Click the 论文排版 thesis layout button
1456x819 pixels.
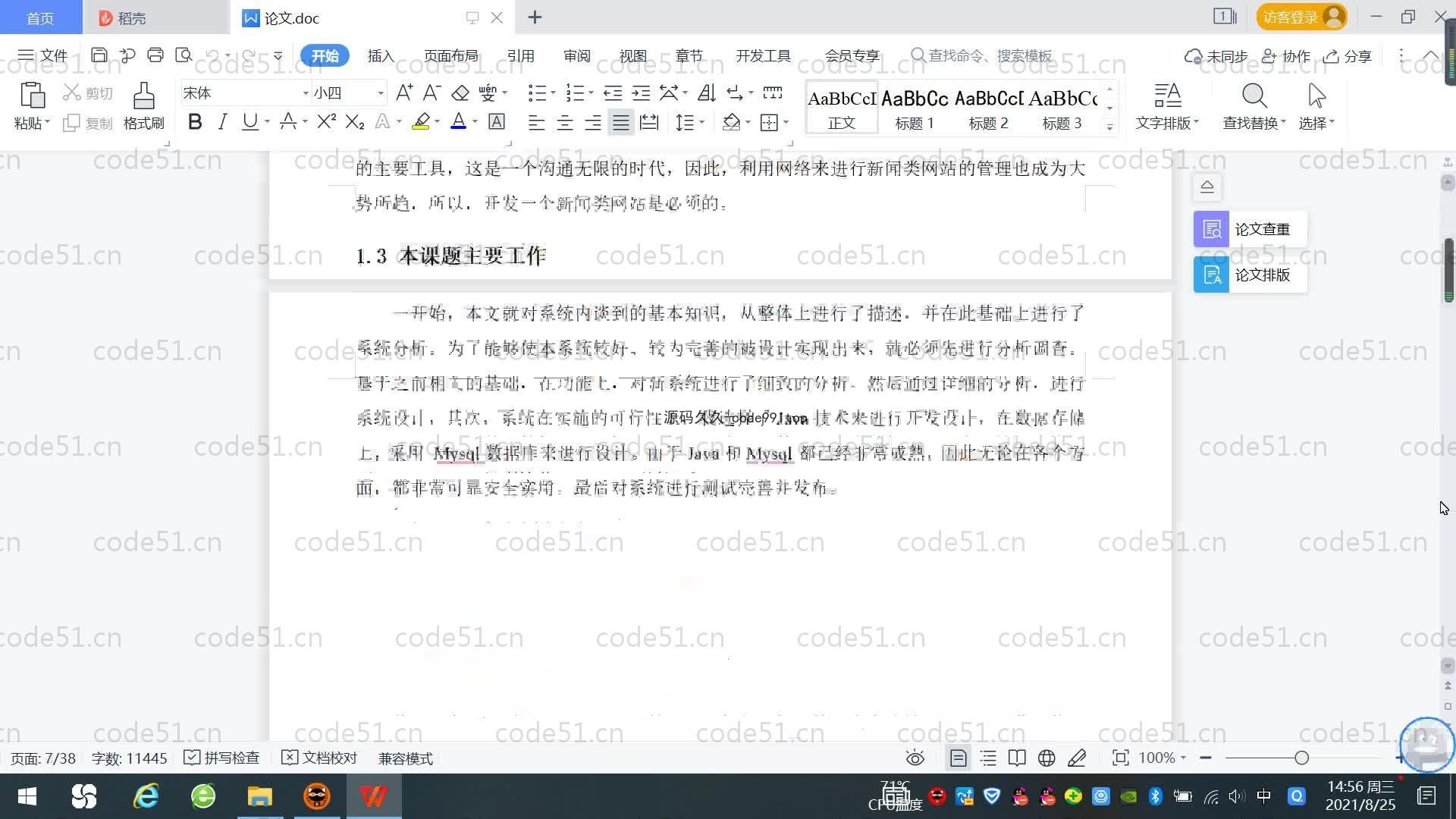pos(1250,275)
